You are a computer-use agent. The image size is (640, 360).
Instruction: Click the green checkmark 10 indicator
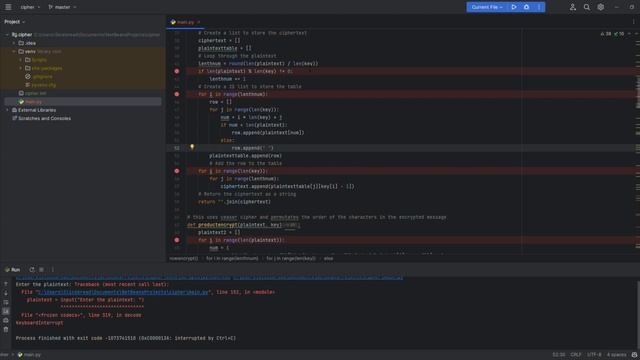click(619, 34)
